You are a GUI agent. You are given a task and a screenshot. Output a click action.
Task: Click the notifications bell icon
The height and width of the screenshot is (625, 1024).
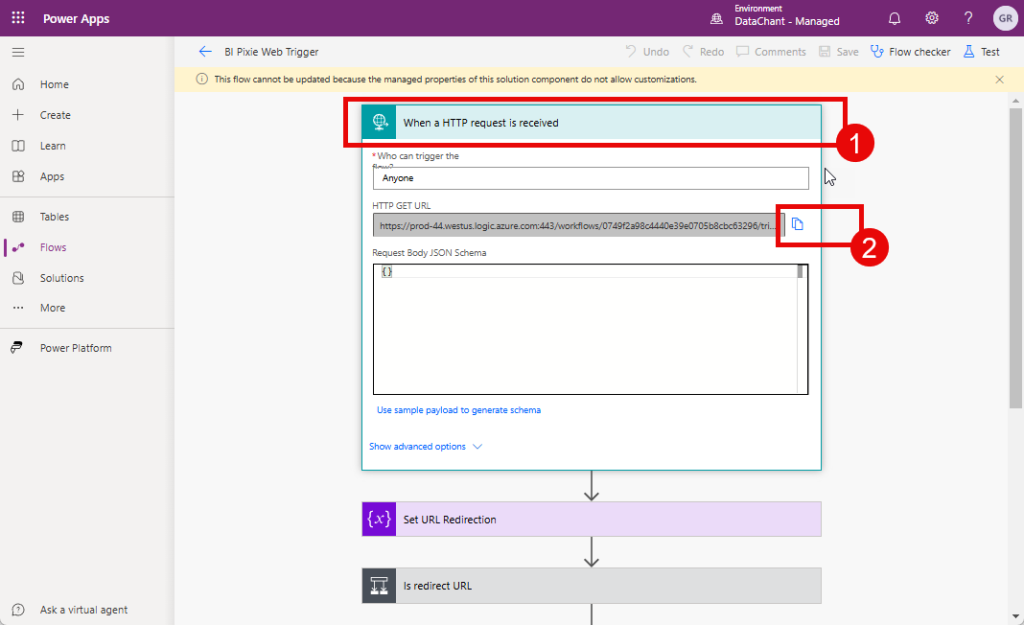pyautogui.click(x=894, y=18)
